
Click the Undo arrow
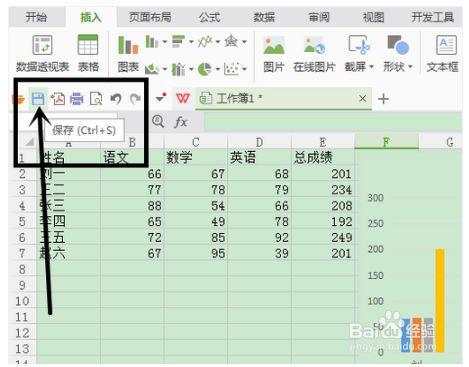coord(116,99)
